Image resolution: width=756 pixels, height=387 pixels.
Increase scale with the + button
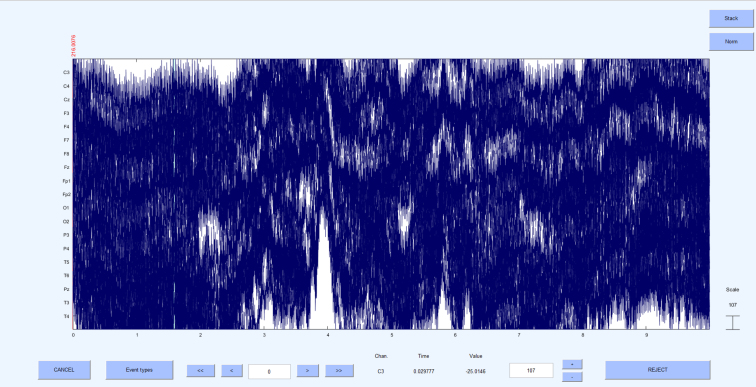coord(572,365)
